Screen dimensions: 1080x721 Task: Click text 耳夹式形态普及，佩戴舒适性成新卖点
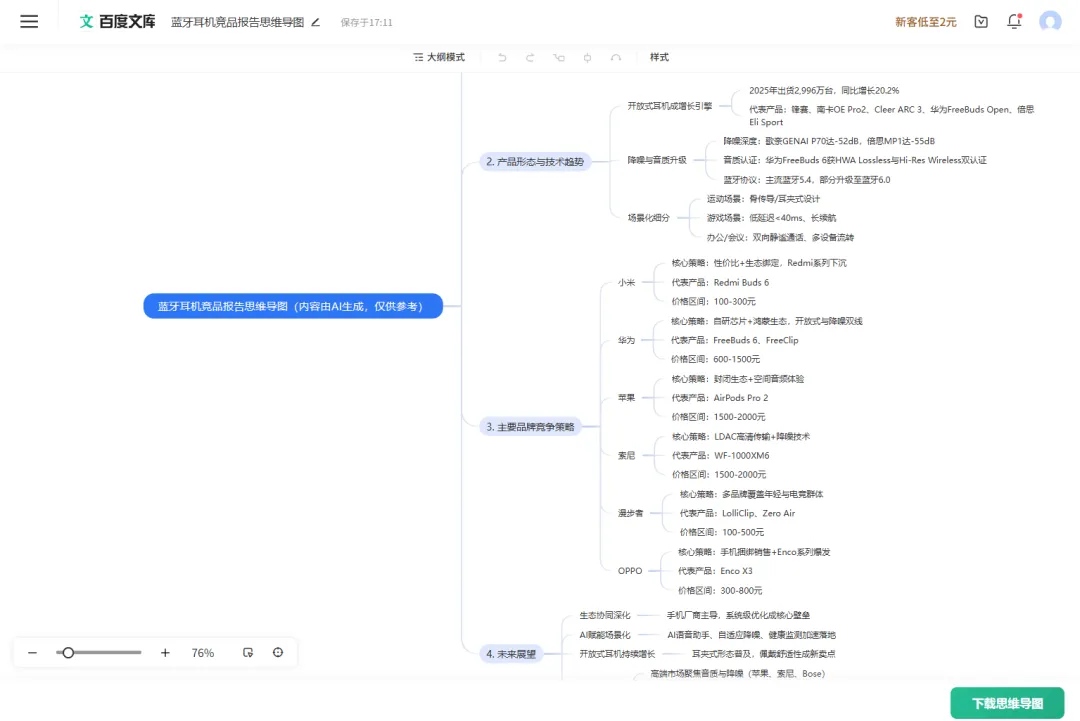763,654
